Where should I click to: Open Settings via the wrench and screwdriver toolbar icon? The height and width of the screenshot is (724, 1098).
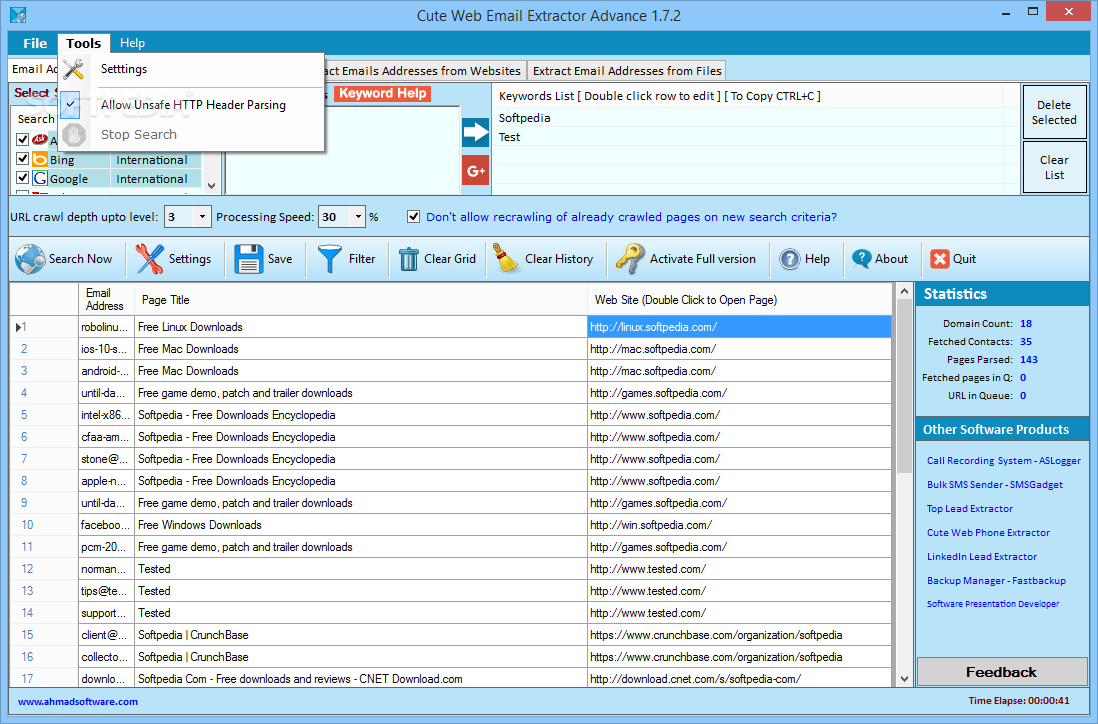click(149, 259)
